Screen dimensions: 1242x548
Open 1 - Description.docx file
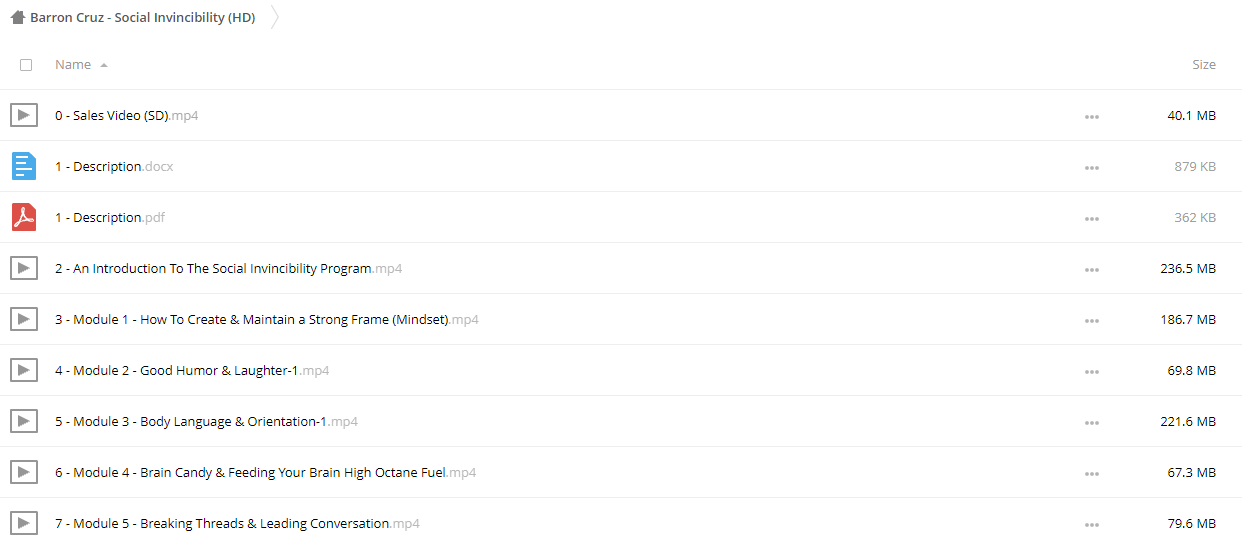114,166
